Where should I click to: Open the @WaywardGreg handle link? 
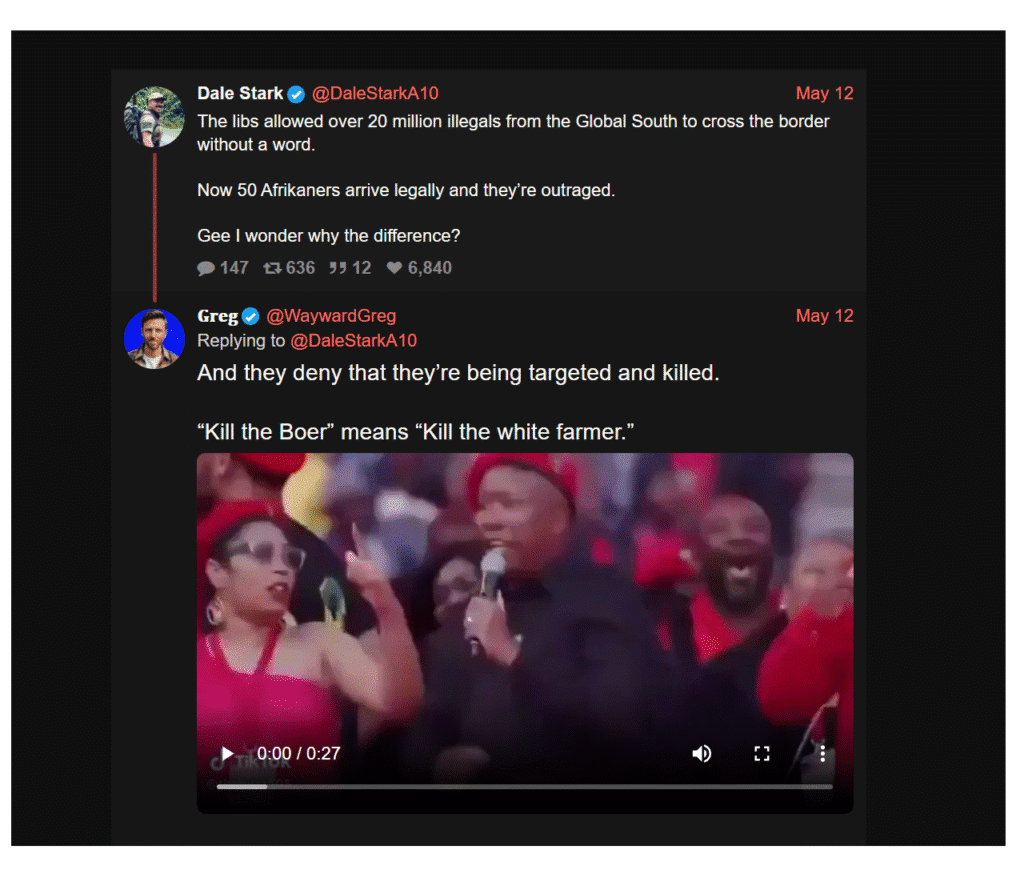tap(331, 316)
